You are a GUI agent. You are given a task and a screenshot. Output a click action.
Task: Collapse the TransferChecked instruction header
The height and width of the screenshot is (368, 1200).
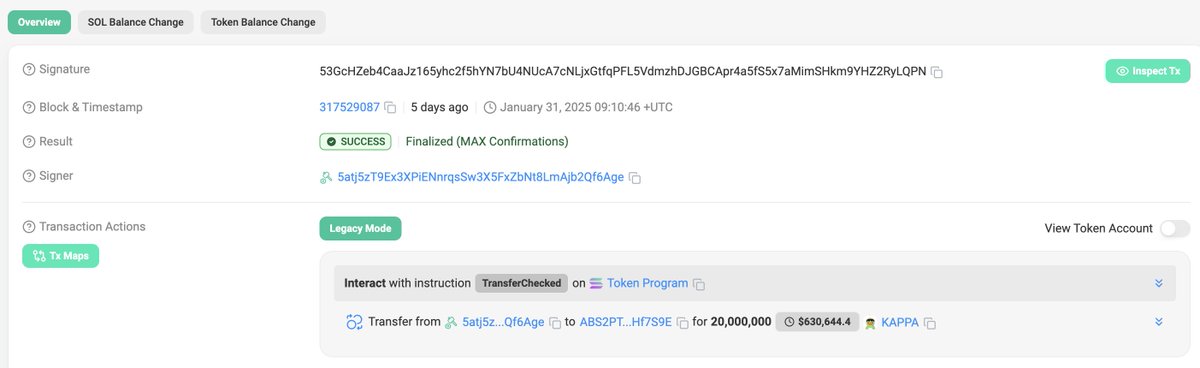[1159, 283]
